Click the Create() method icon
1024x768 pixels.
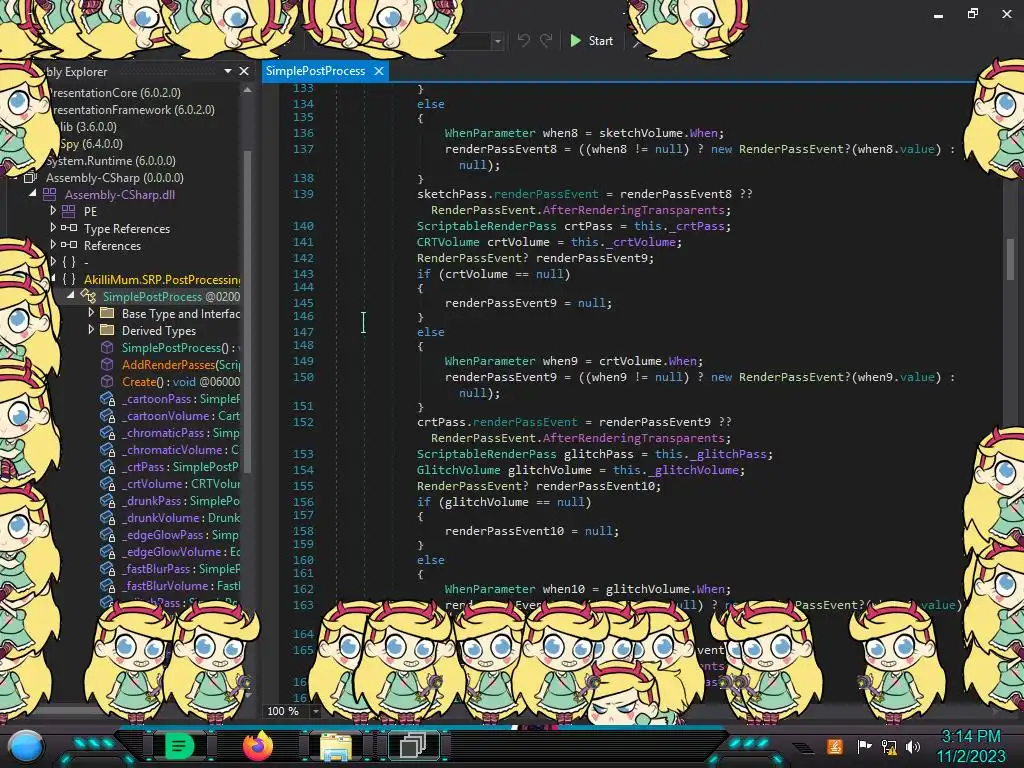[x=107, y=381]
